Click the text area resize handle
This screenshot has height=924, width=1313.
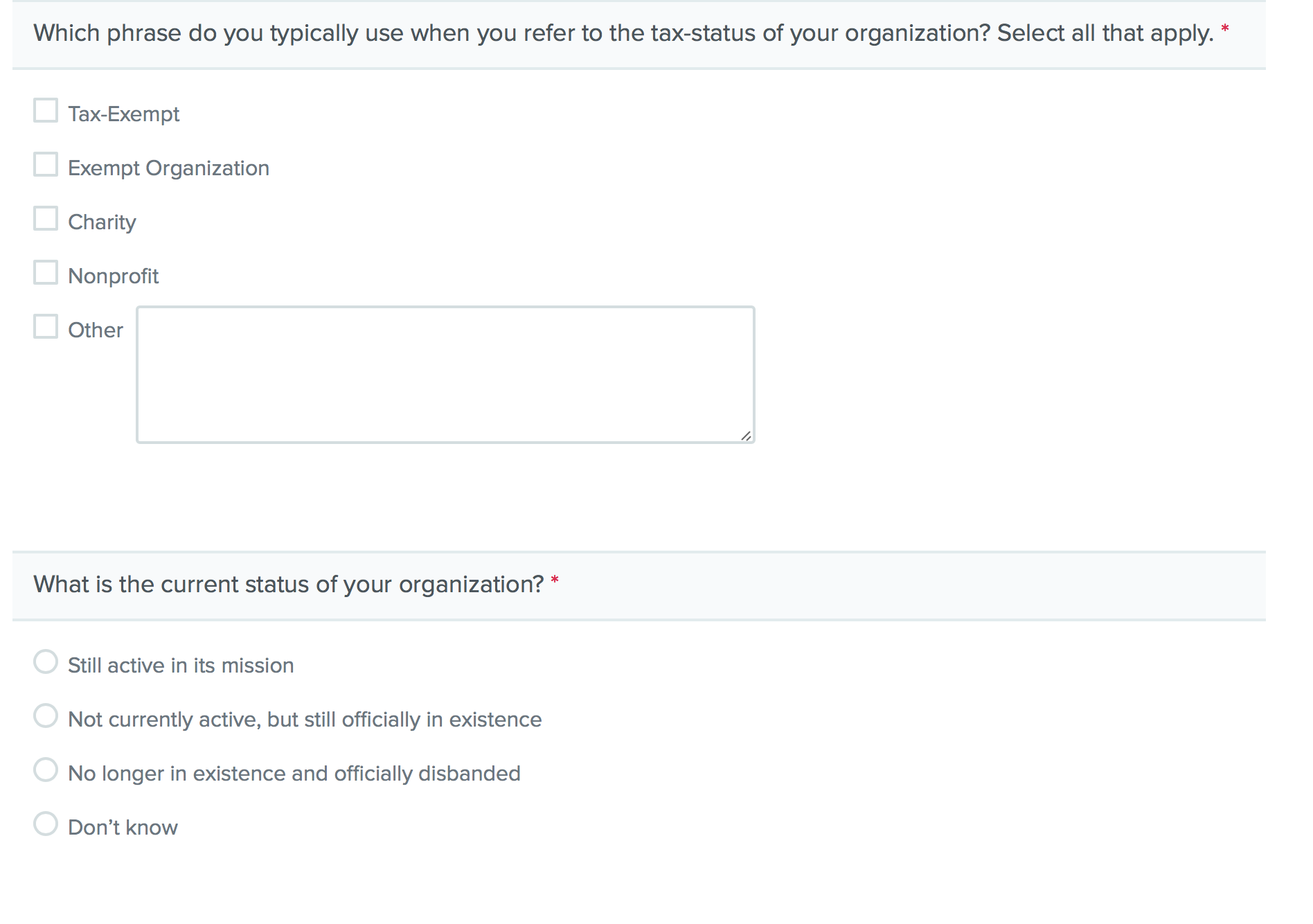(x=746, y=436)
